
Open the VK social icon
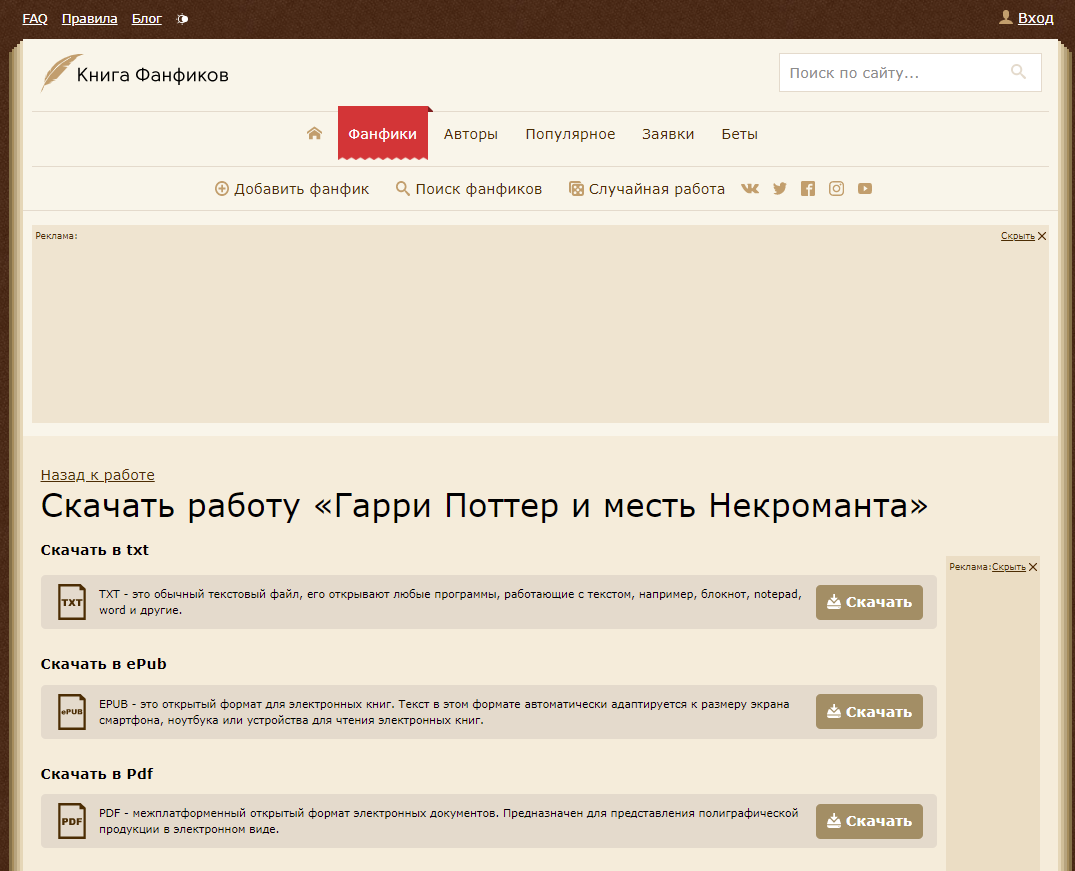(x=750, y=189)
